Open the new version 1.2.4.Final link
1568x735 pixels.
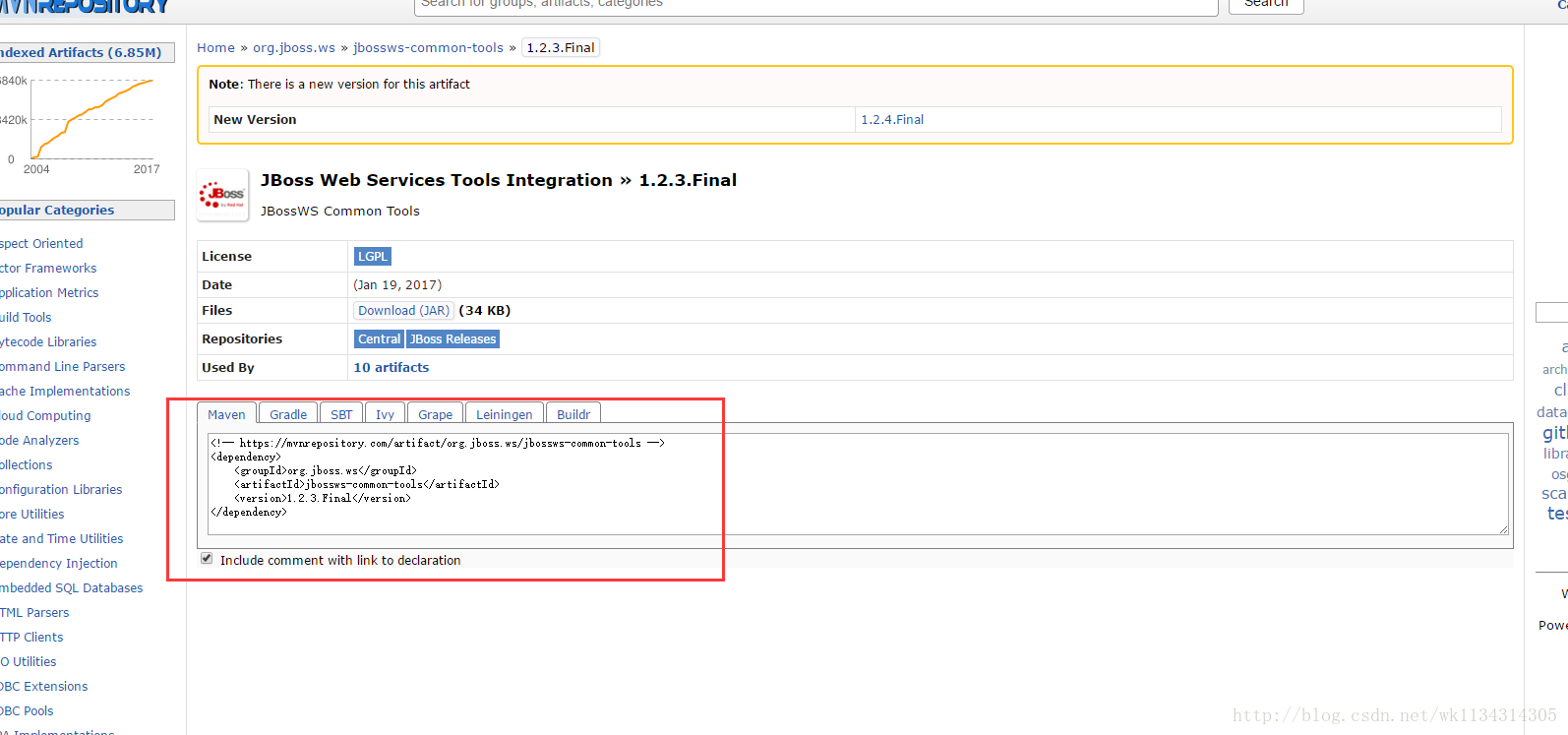(x=892, y=119)
